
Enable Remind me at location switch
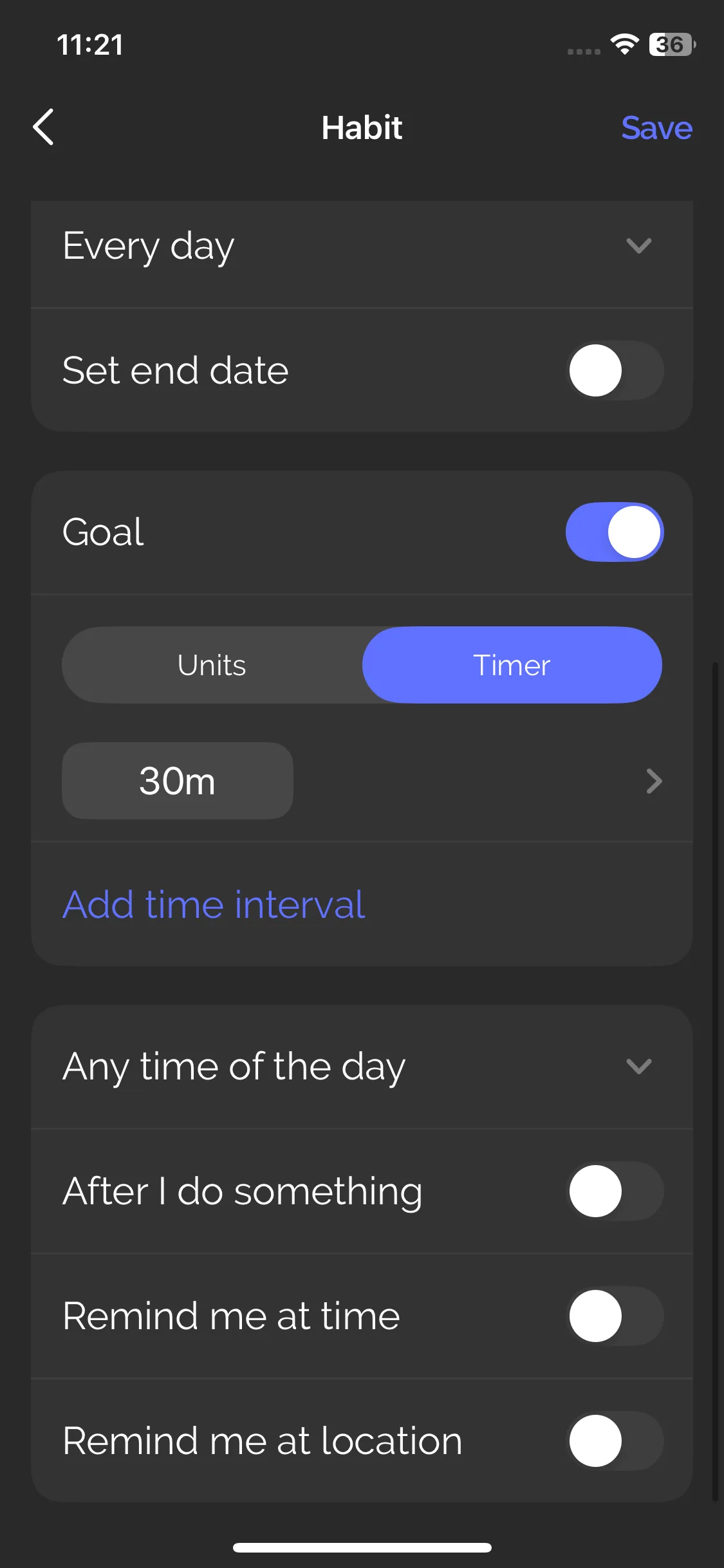click(615, 1441)
